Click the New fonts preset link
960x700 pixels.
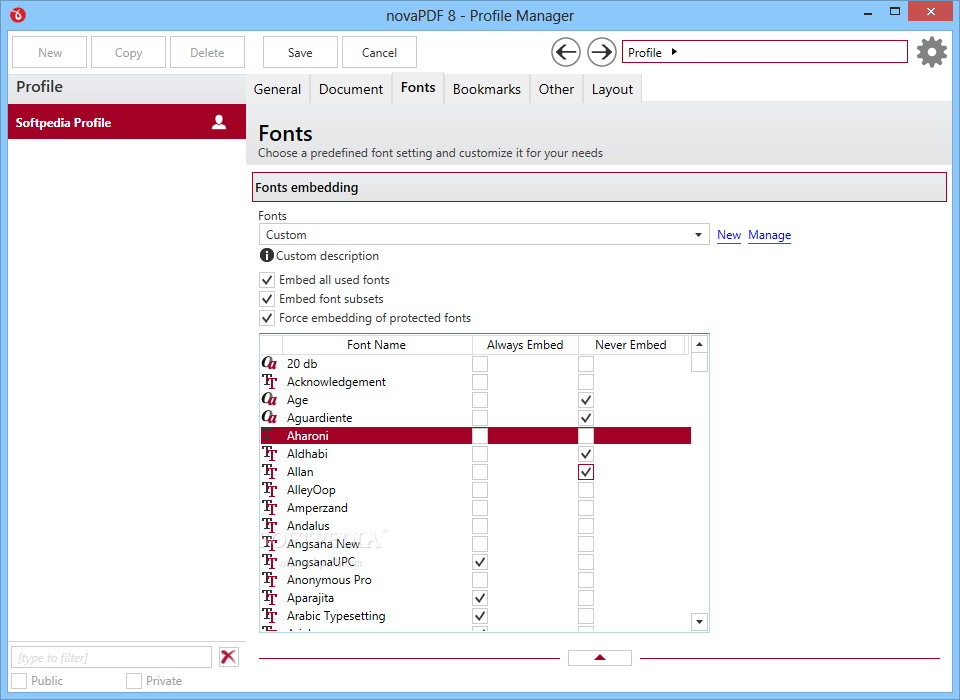(729, 235)
